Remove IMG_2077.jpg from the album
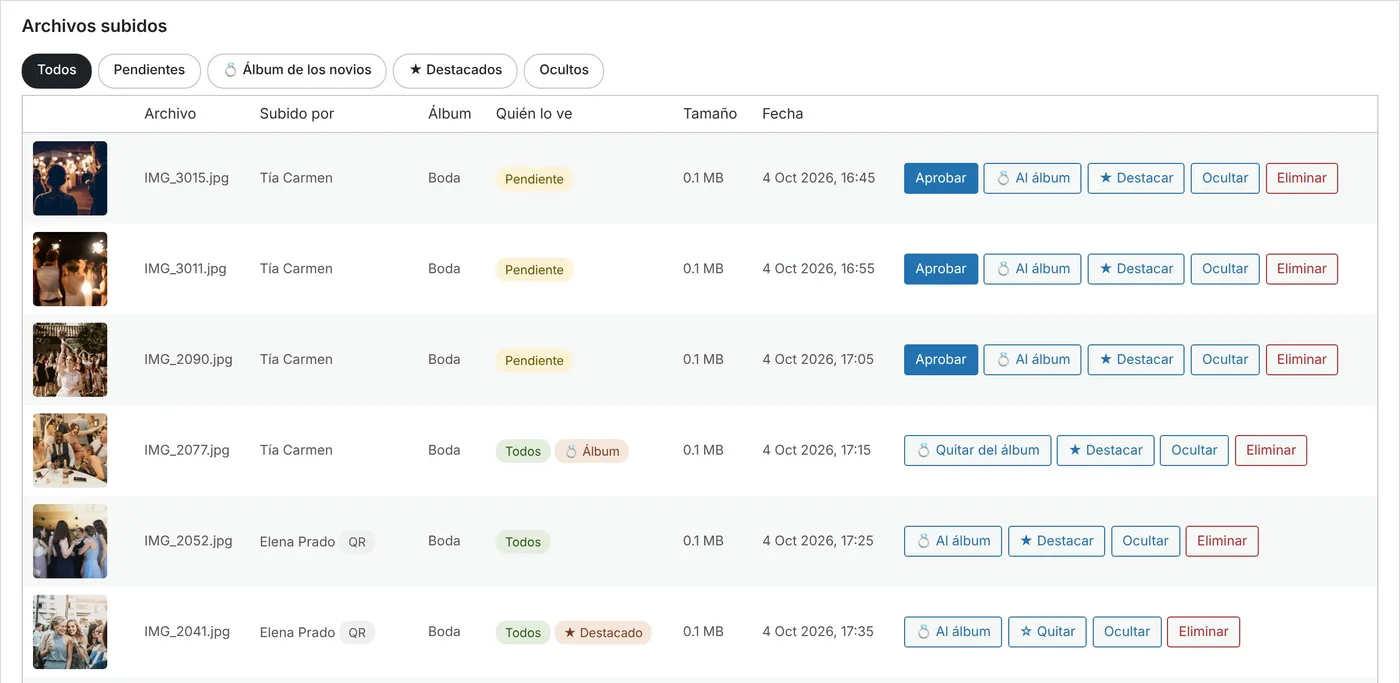 (978, 450)
